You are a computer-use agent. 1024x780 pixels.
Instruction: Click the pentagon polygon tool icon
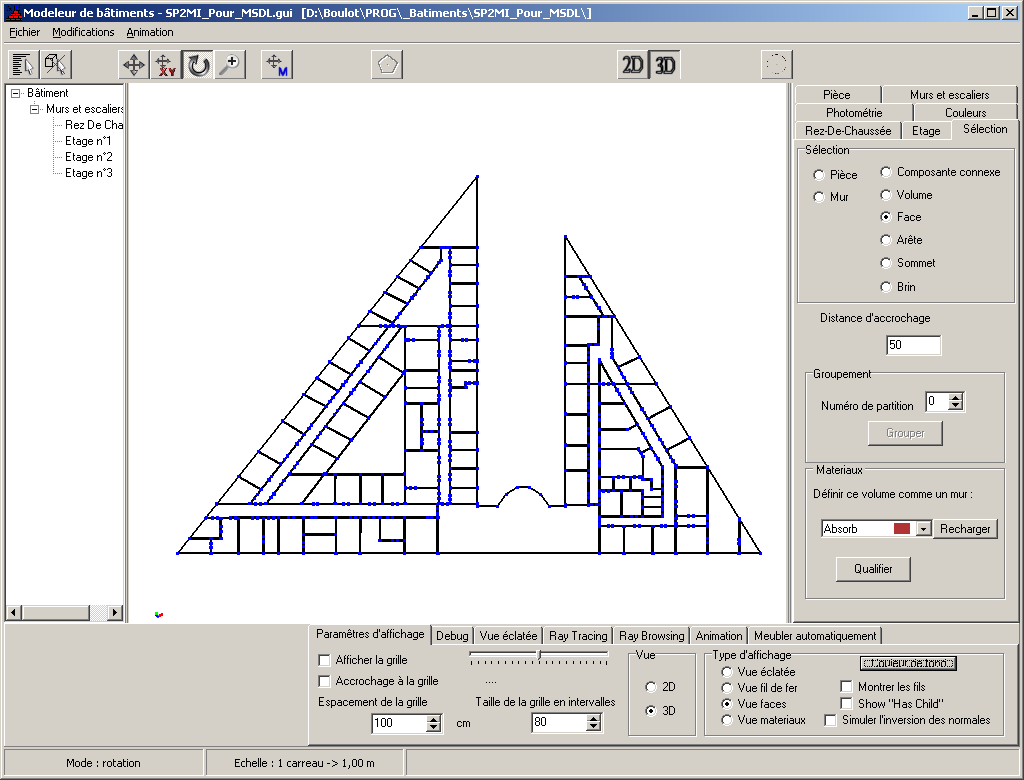(x=387, y=65)
